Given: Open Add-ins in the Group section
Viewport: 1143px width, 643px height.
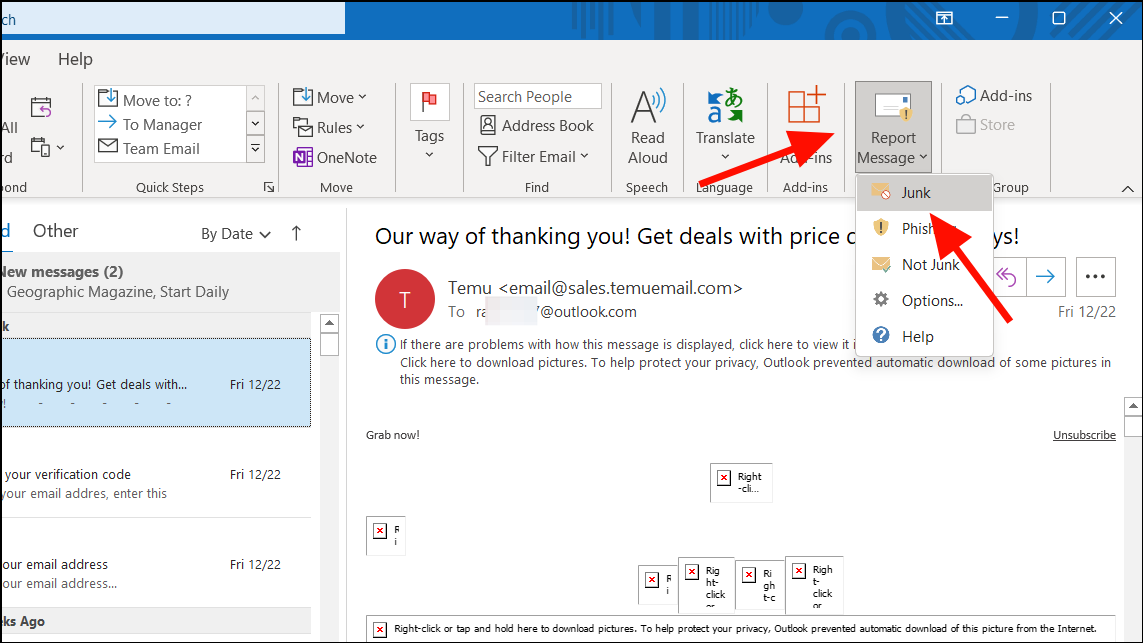Looking at the screenshot, I should (994, 96).
